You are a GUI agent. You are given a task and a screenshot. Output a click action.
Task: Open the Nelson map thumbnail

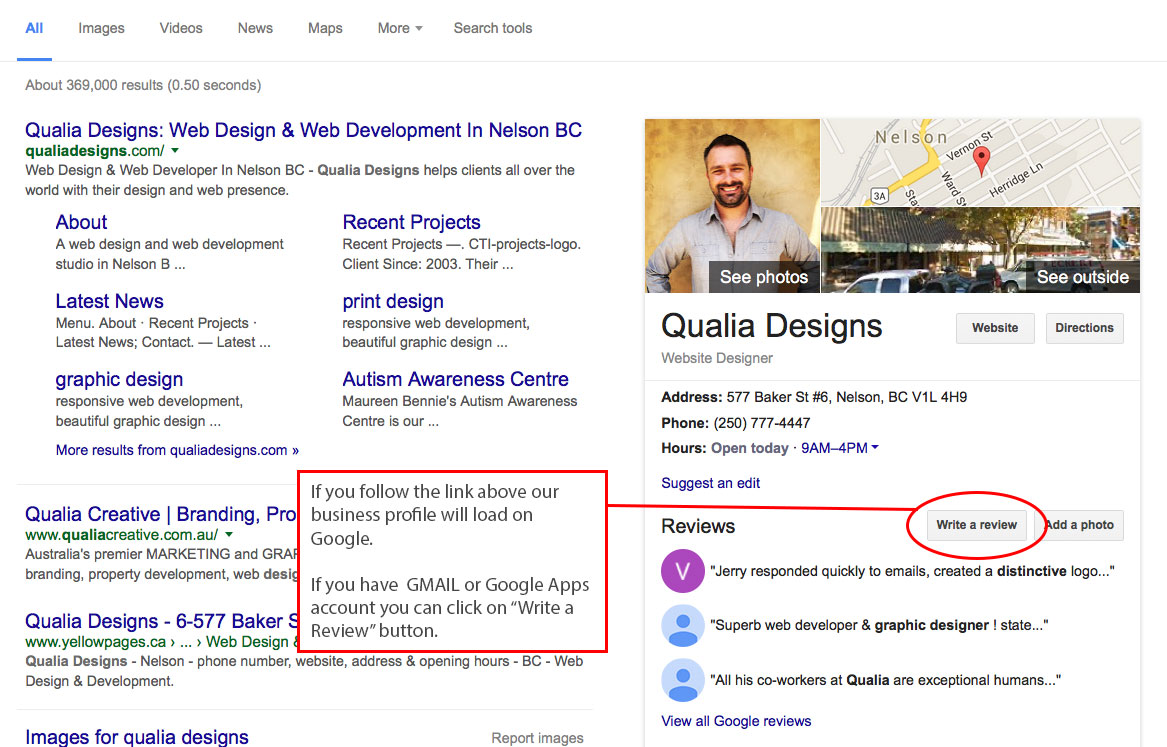(980, 162)
